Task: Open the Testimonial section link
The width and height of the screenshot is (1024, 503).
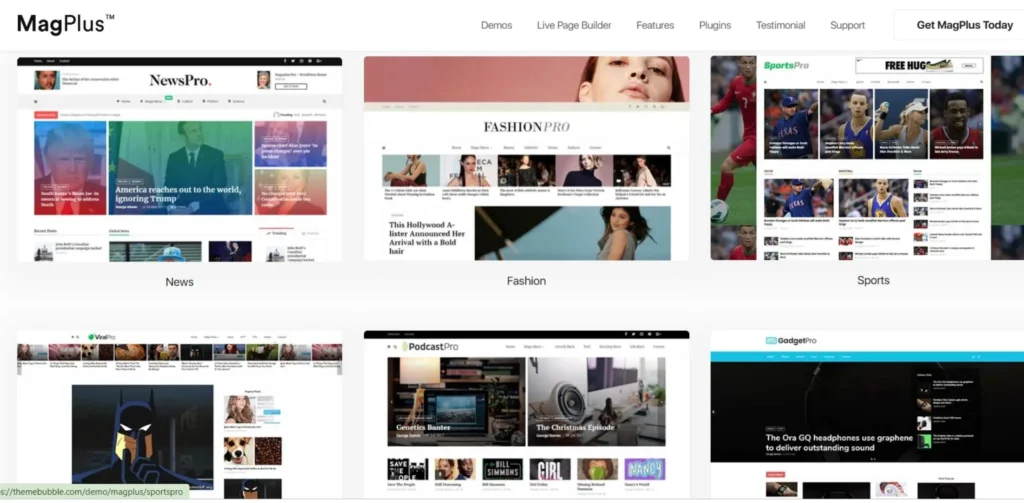Action: tap(781, 25)
